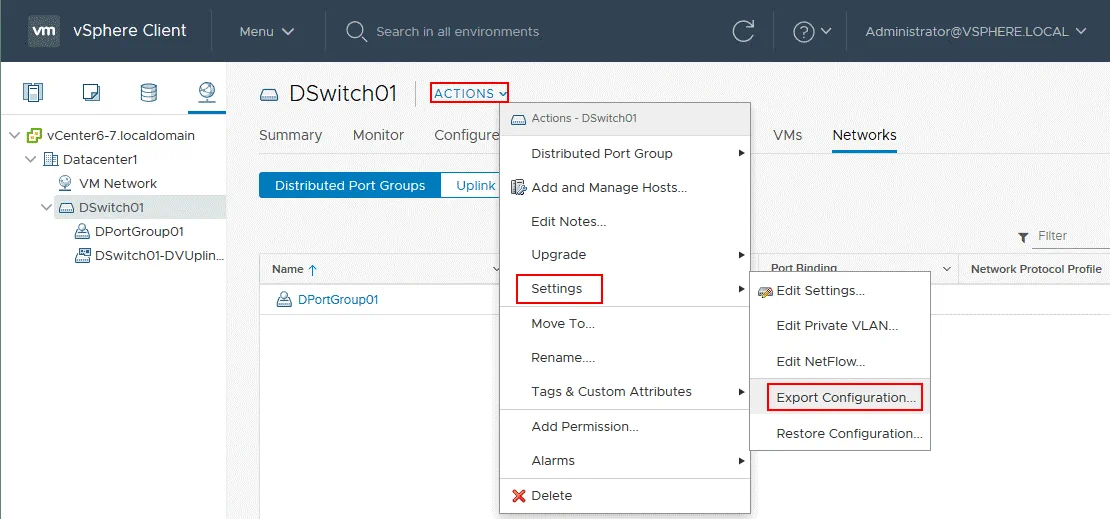Collapse the vCenter6-7.localdomain tree node
The height and width of the screenshot is (519, 1110).
(14, 135)
